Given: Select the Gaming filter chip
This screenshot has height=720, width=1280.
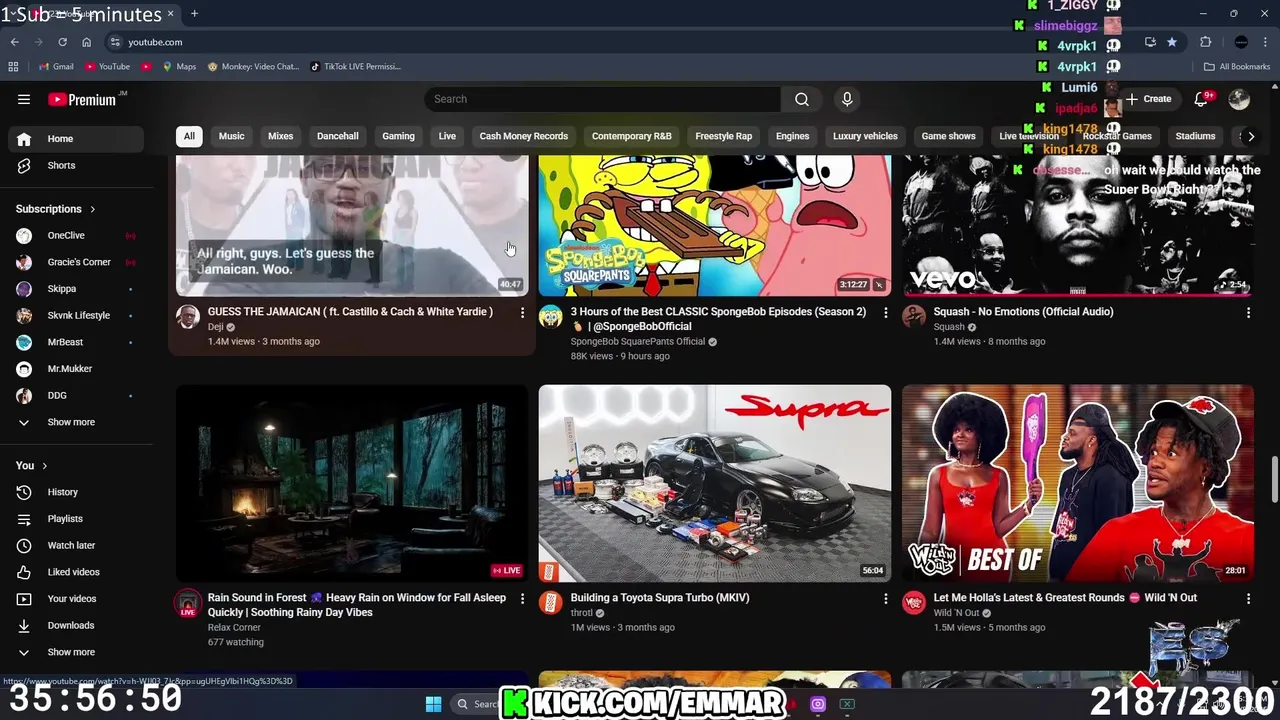Looking at the screenshot, I should pos(398,136).
